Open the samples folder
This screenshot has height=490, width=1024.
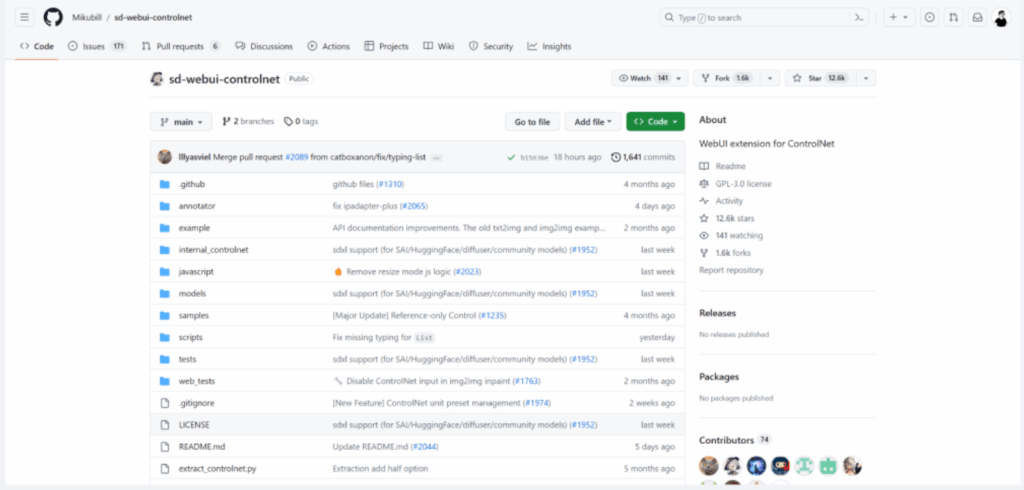click(x=193, y=315)
